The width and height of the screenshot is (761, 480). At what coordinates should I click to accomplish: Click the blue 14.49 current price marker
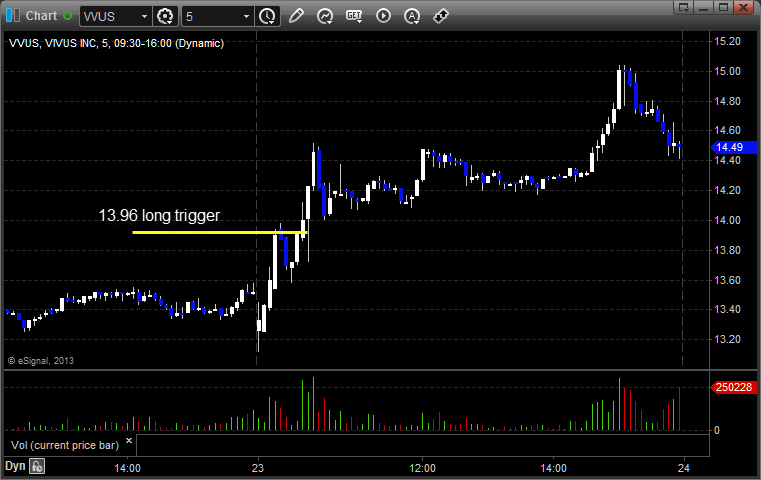pos(733,147)
